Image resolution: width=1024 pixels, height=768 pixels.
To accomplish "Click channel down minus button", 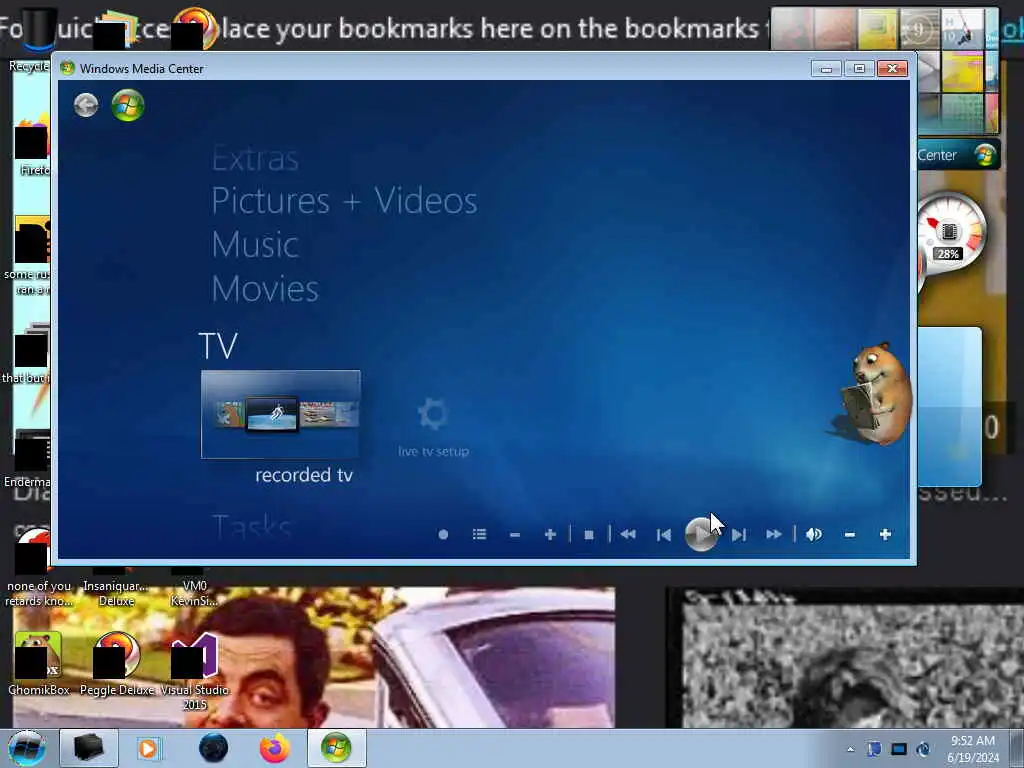I will [515, 535].
